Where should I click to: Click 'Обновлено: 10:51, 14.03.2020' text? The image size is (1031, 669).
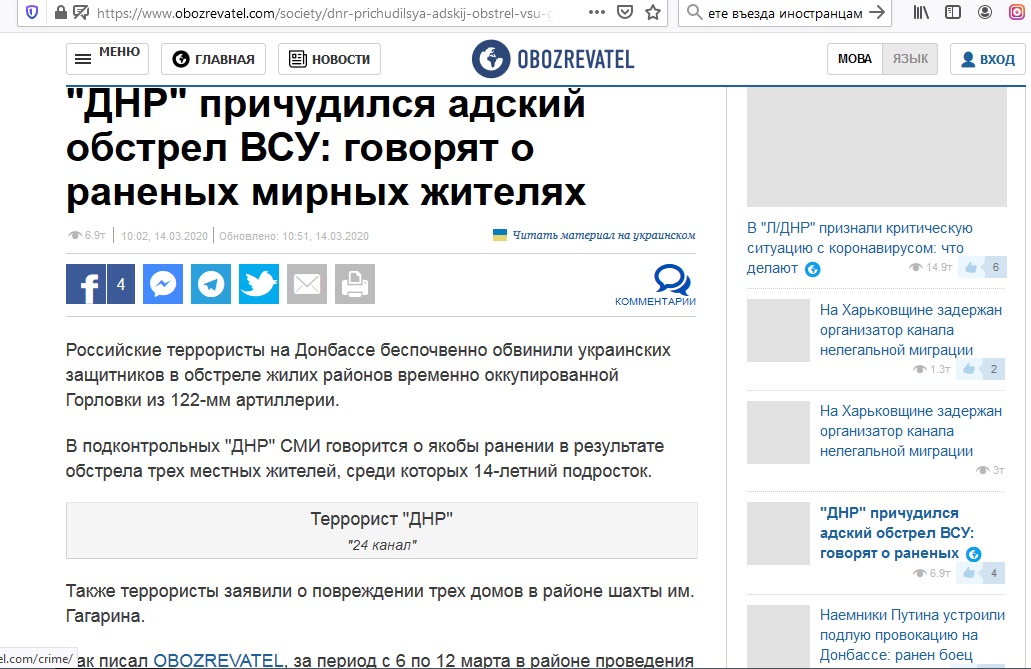click(294, 236)
